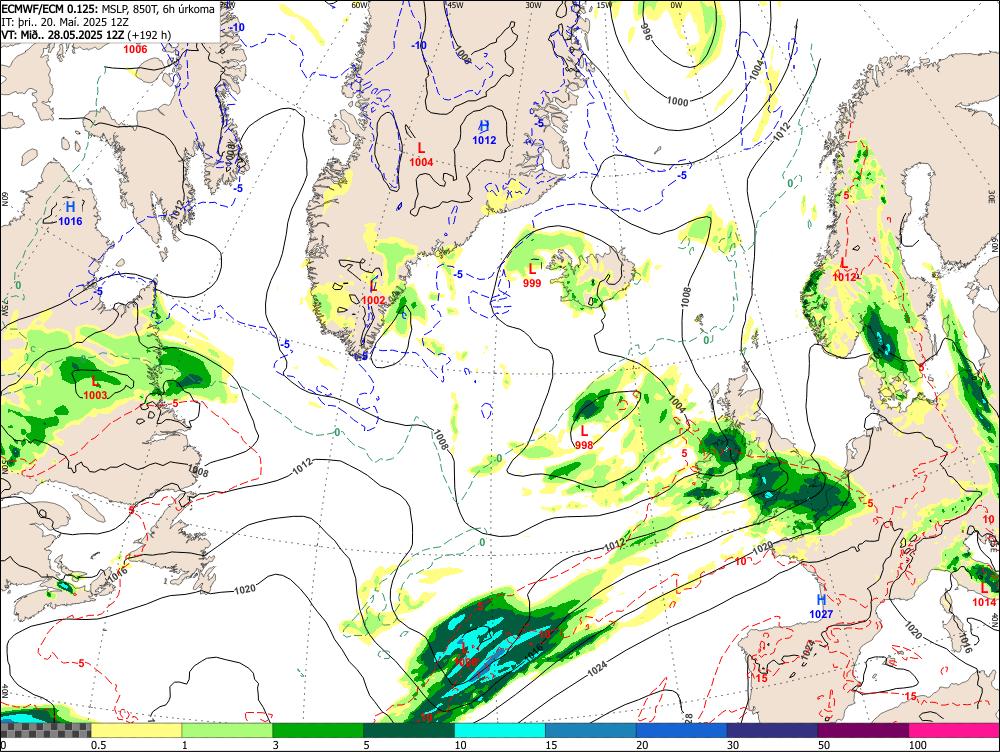The image size is (1000, 752).
Task: Click the steel blue 15–20 mm legend swatch
Action: (x=591, y=730)
